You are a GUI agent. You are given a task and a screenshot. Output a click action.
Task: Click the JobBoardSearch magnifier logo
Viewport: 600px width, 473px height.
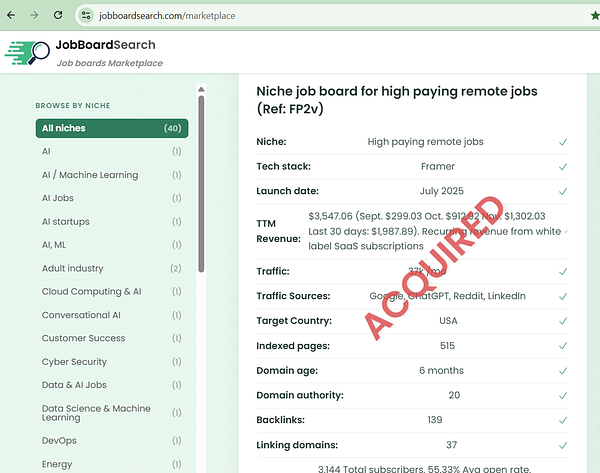point(27,53)
